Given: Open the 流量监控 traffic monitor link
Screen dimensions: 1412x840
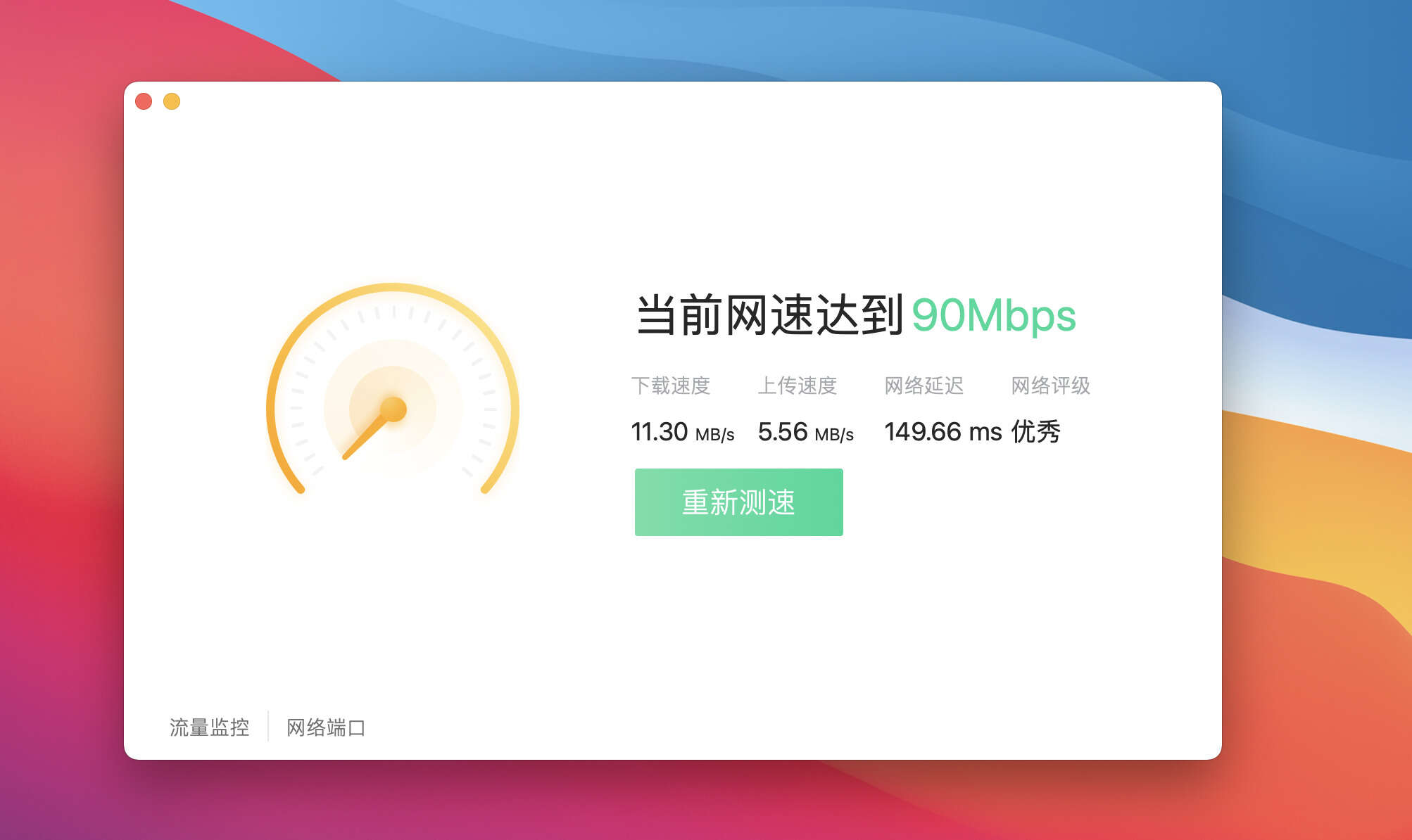Looking at the screenshot, I should [209, 727].
